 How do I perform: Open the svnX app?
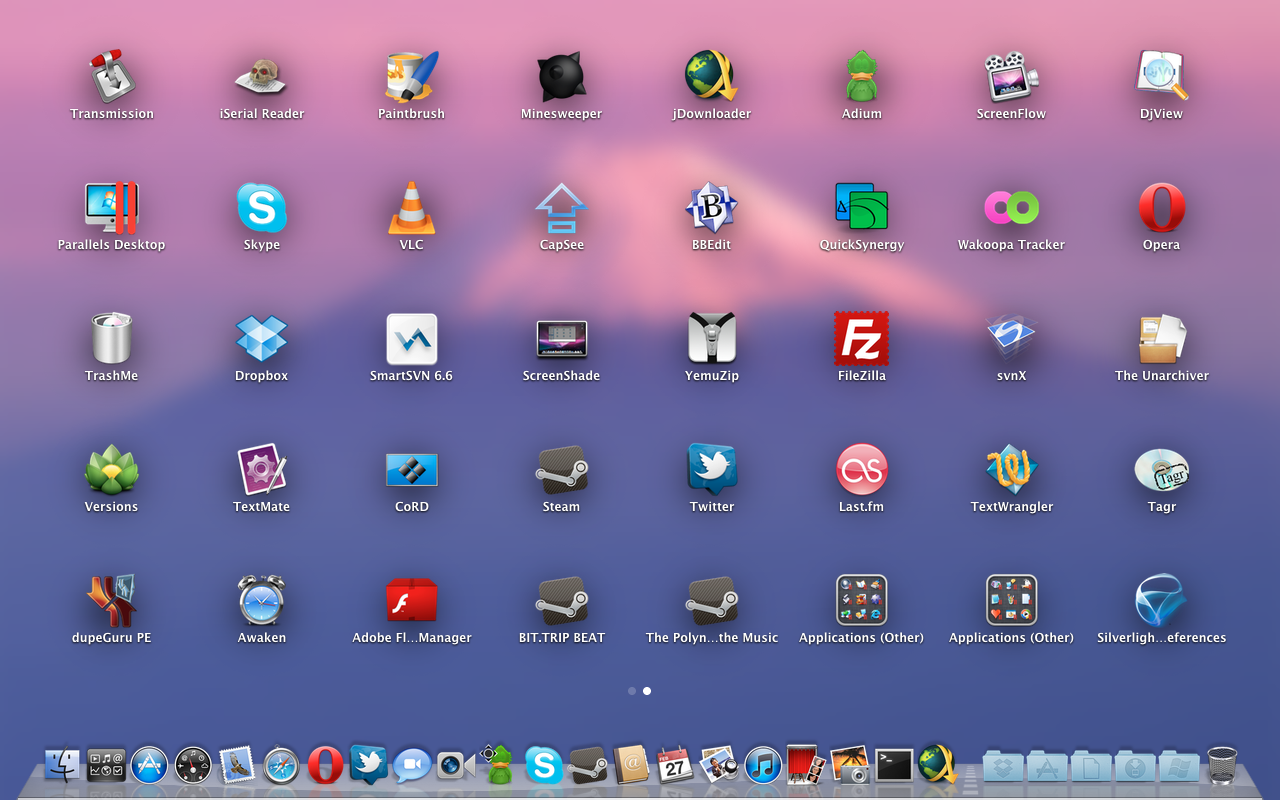(x=1012, y=339)
